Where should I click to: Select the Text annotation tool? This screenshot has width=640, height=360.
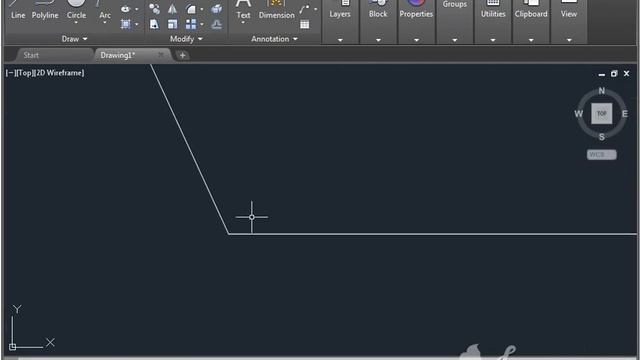click(243, 10)
